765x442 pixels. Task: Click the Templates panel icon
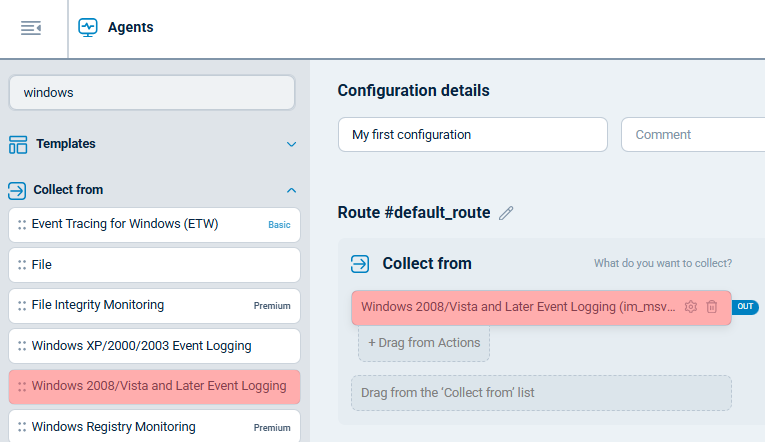tap(18, 144)
